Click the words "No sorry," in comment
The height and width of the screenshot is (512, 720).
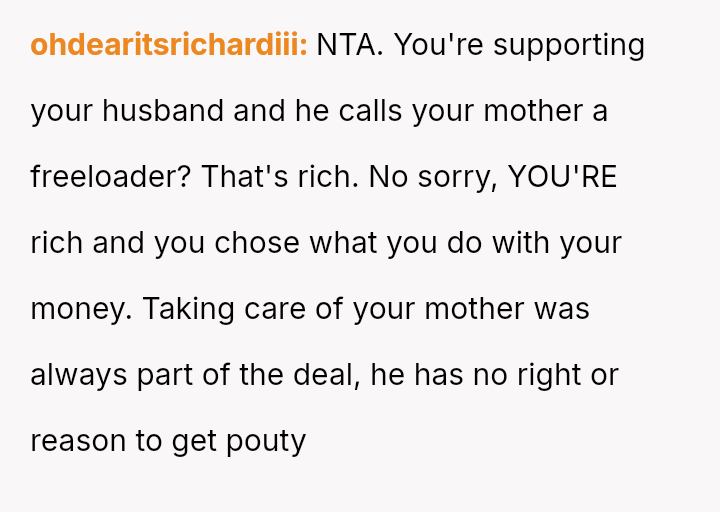pyautogui.click(x=433, y=177)
